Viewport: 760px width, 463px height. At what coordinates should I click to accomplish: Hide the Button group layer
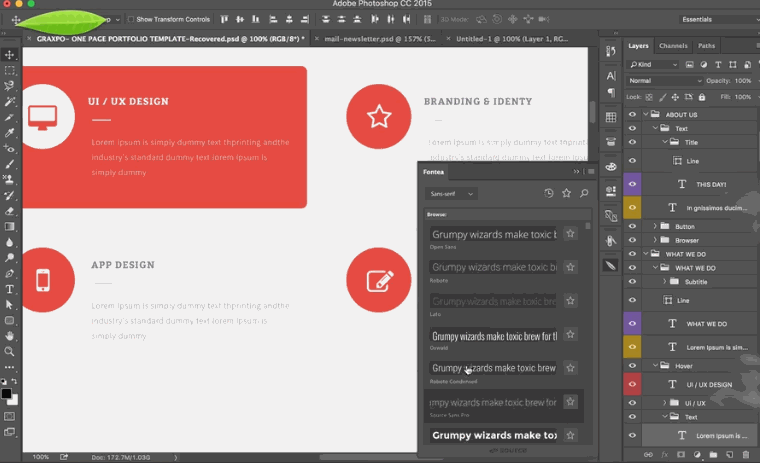point(632,226)
